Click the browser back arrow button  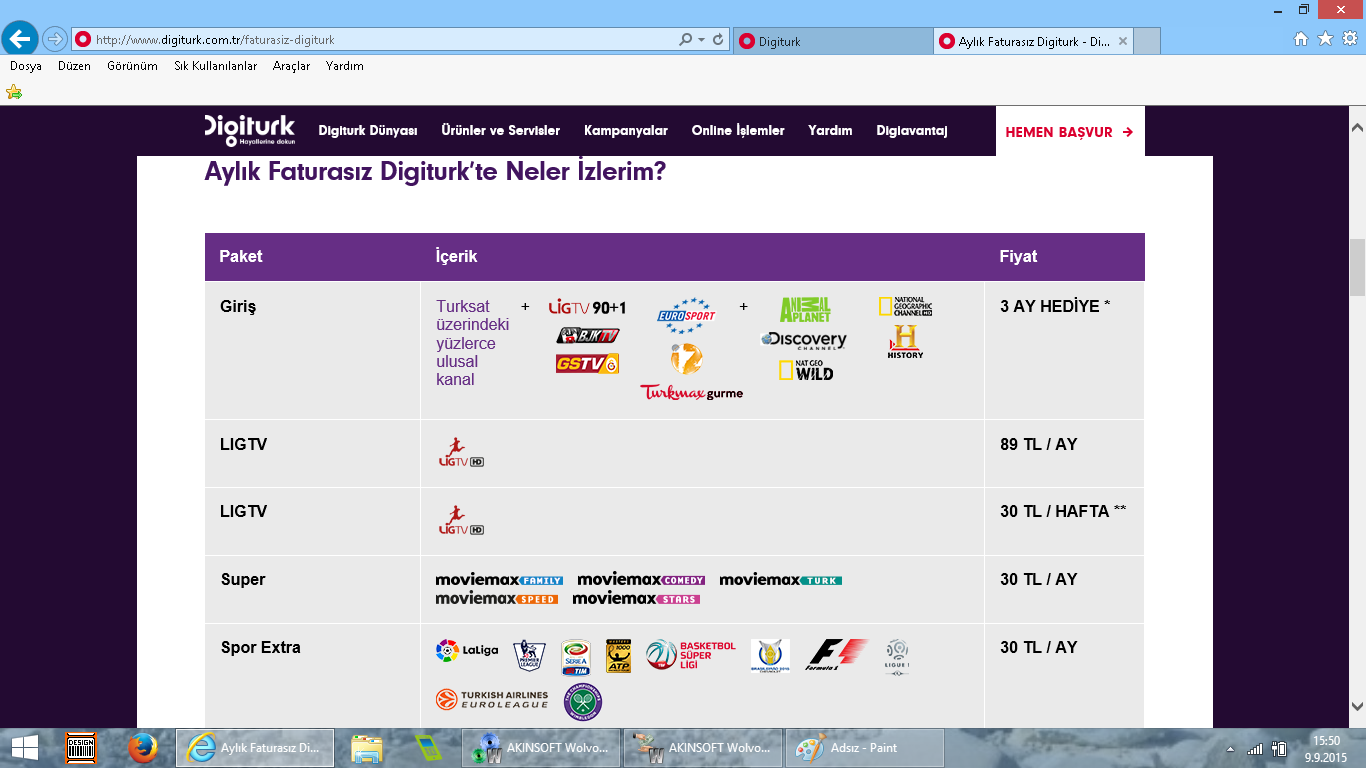21,39
